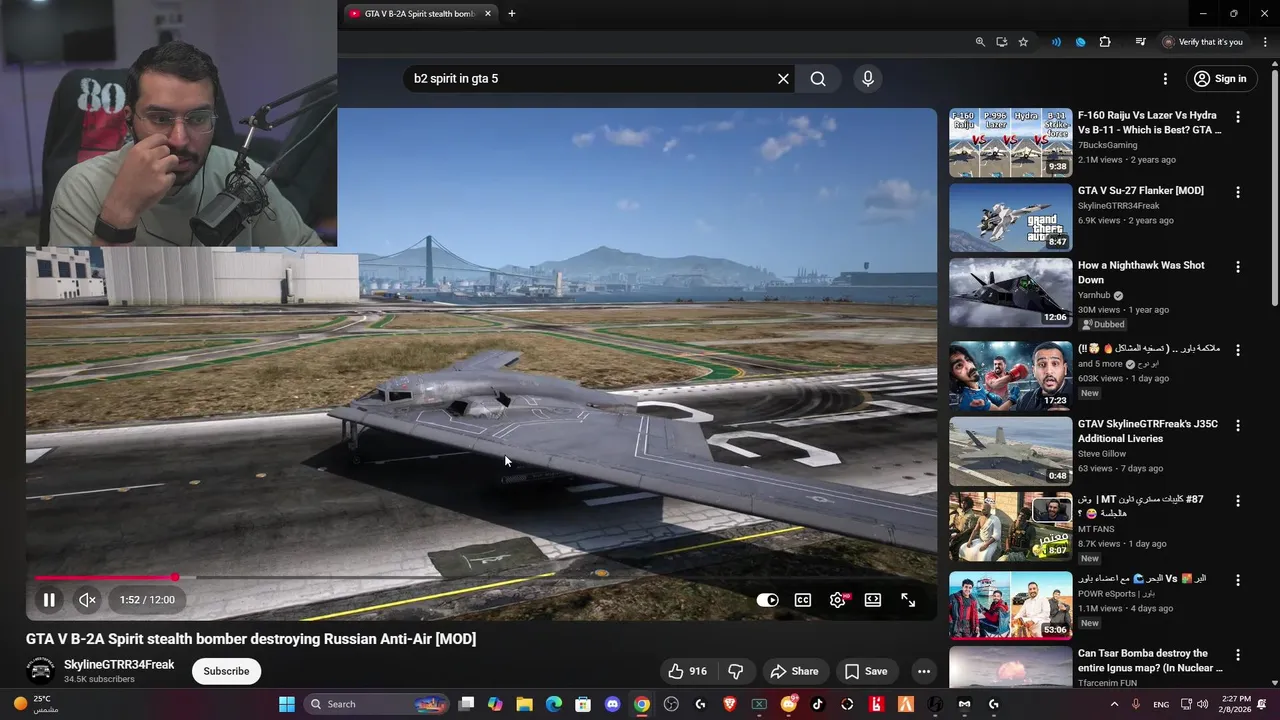Open Google Chrome from taskbar

coord(642,704)
